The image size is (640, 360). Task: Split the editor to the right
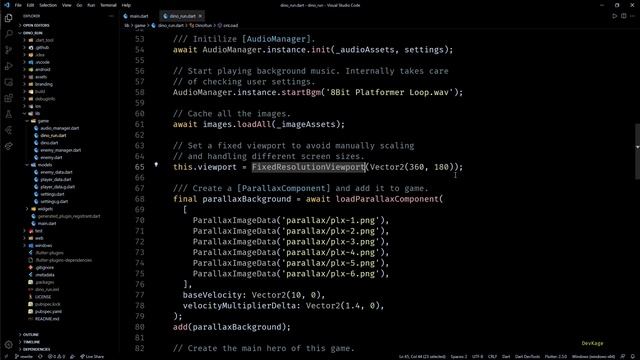pyautogui.click(x=624, y=16)
